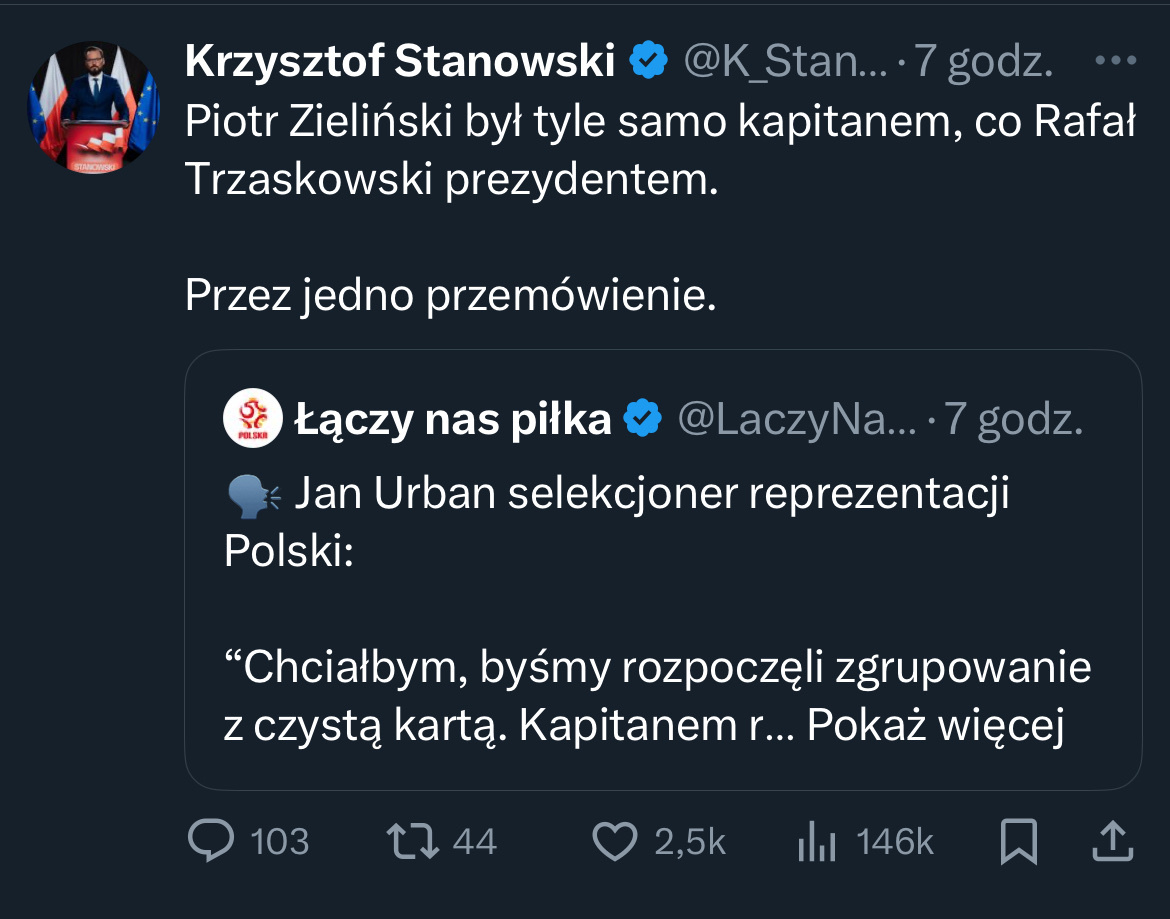Open the @K_Stan... username handle
This screenshot has height=919, width=1170.
click(785, 63)
